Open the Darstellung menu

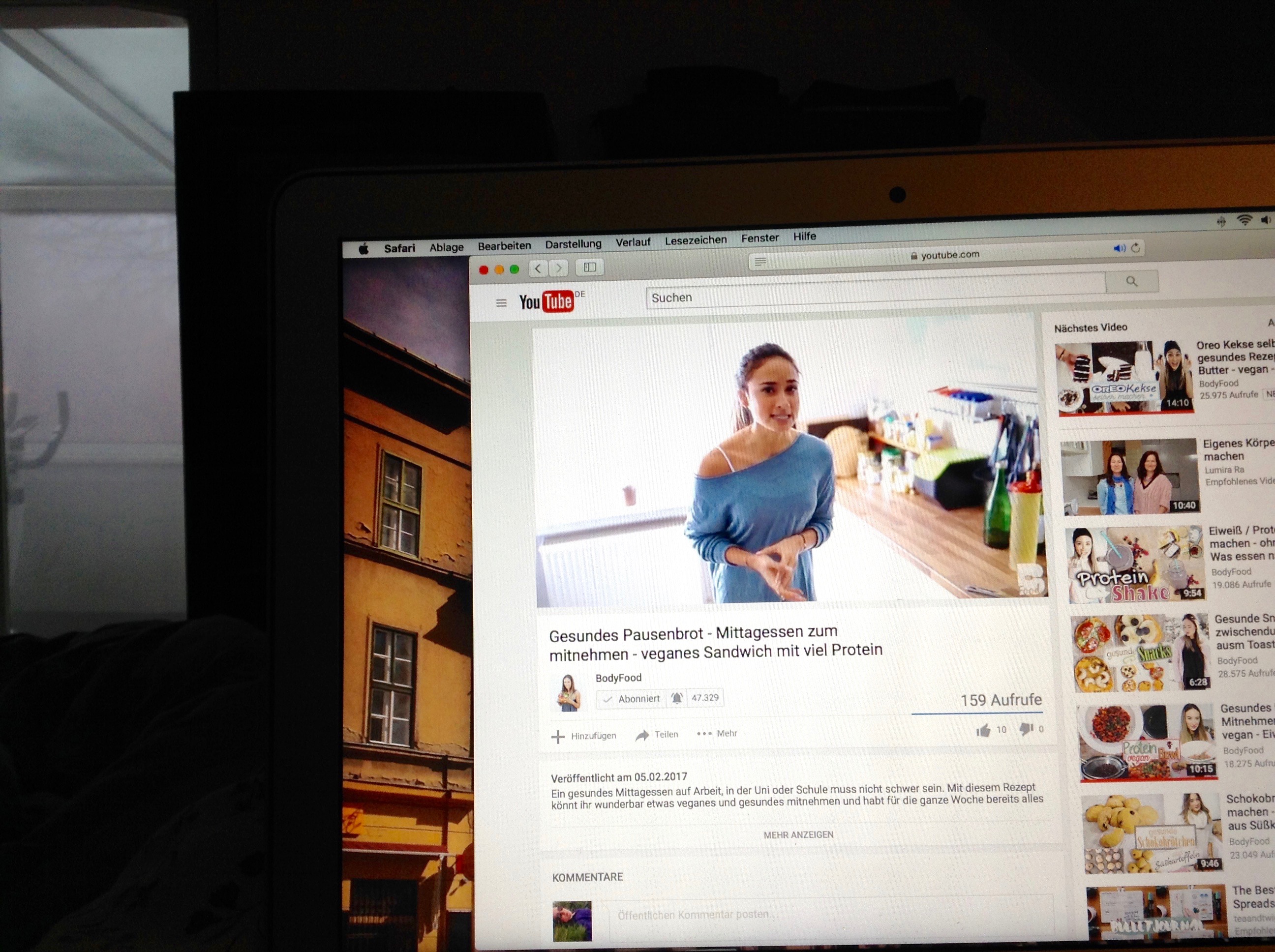[573, 244]
